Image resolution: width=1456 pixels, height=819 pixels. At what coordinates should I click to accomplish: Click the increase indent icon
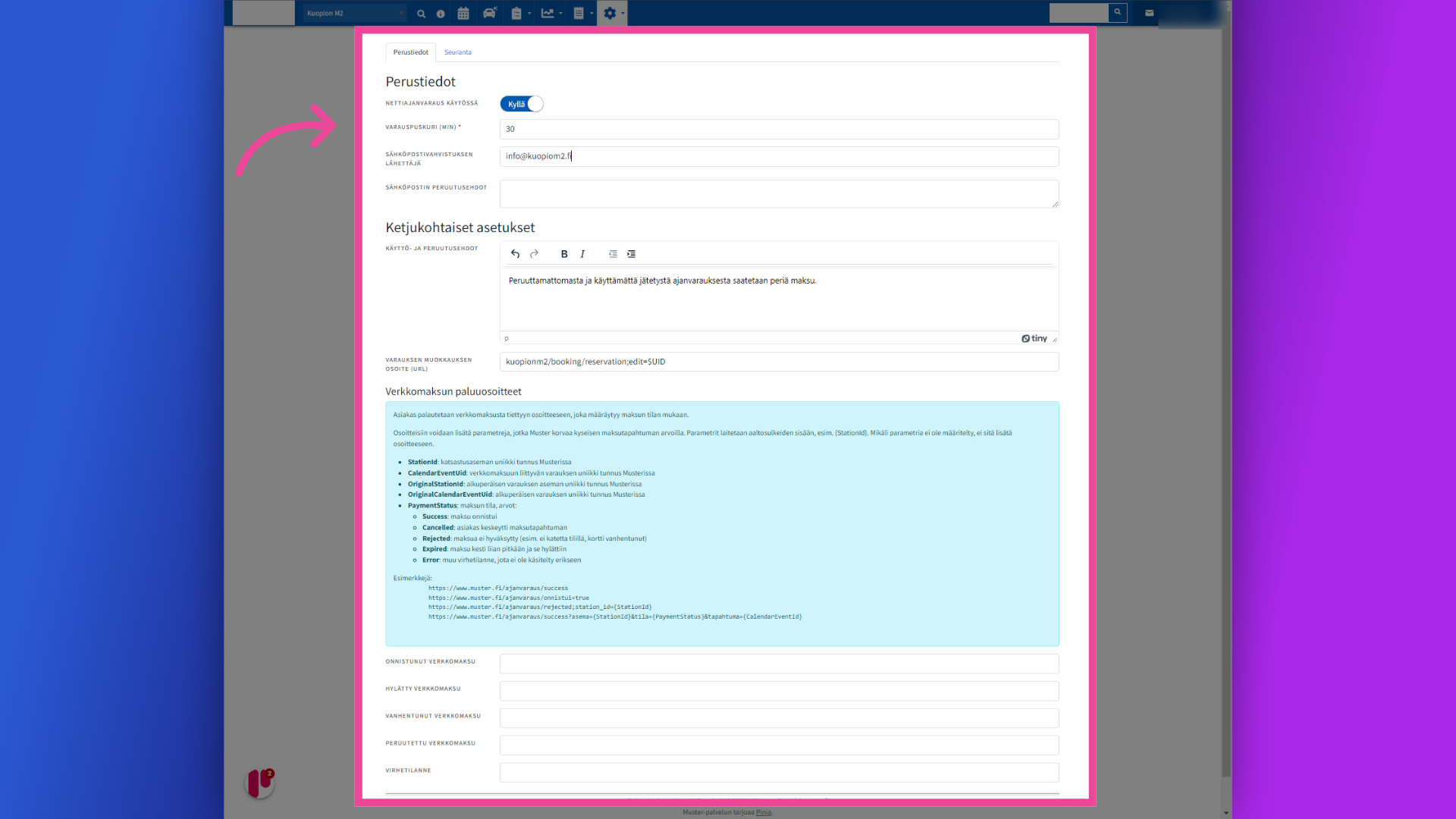(631, 254)
